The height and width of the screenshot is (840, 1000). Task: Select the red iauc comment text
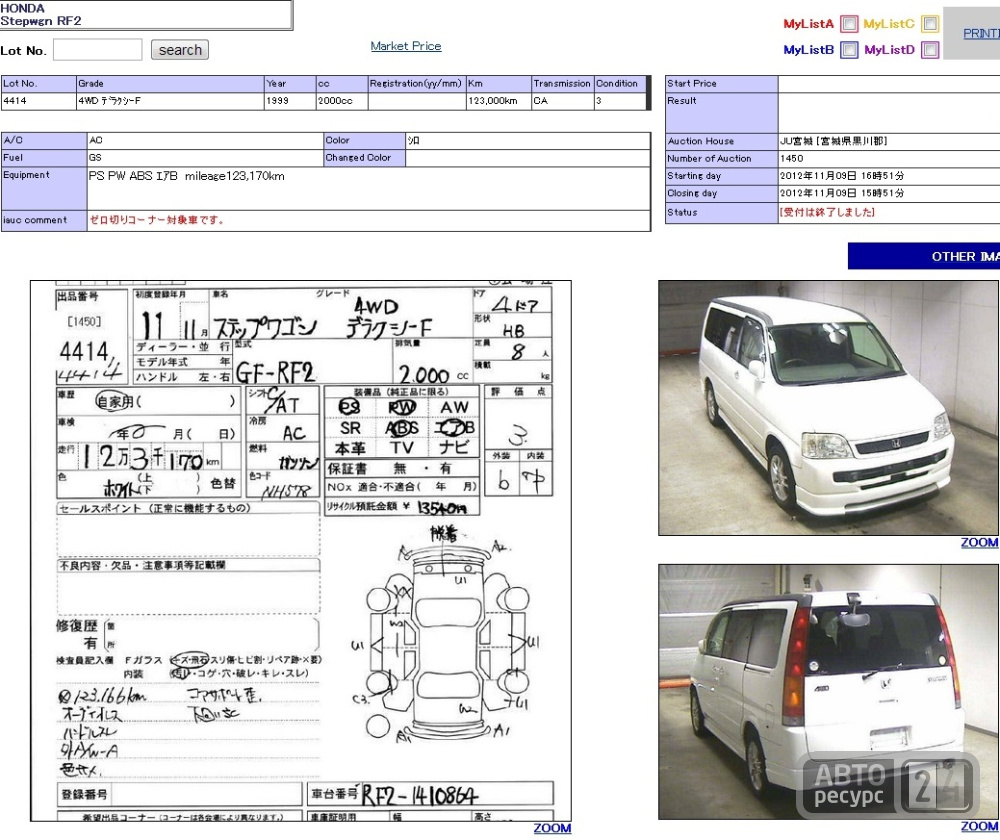pyautogui.click(x=156, y=220)
